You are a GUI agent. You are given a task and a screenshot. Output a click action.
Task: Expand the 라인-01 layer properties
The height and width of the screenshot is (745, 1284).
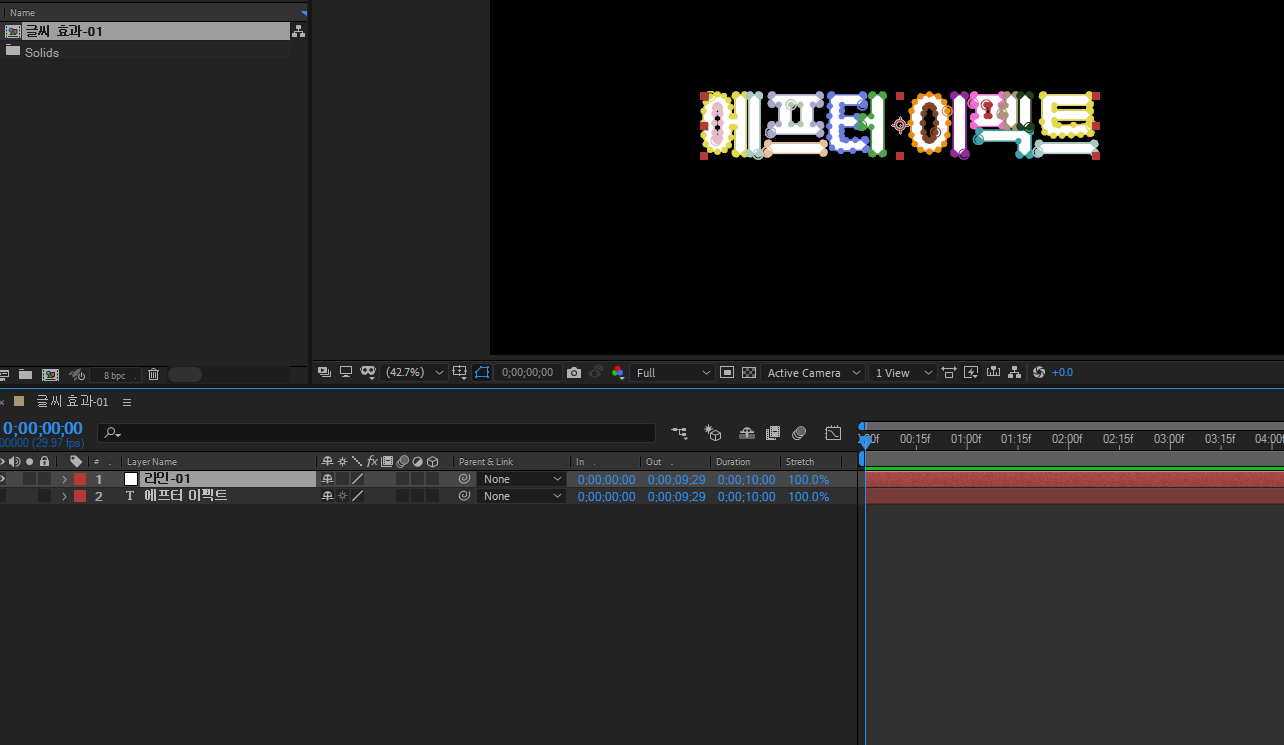point(65,479)
